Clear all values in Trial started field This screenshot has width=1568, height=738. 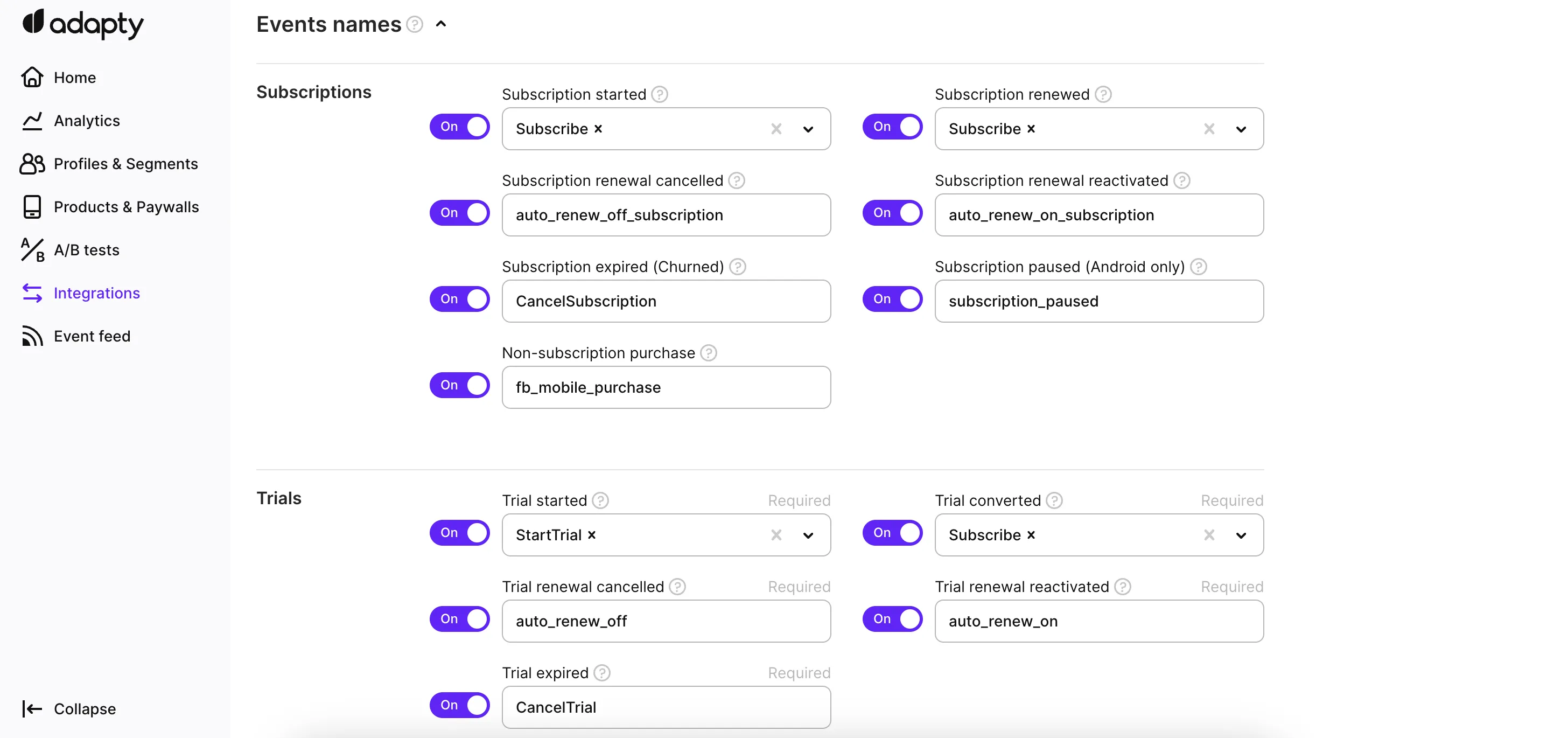tap(776, 535)
